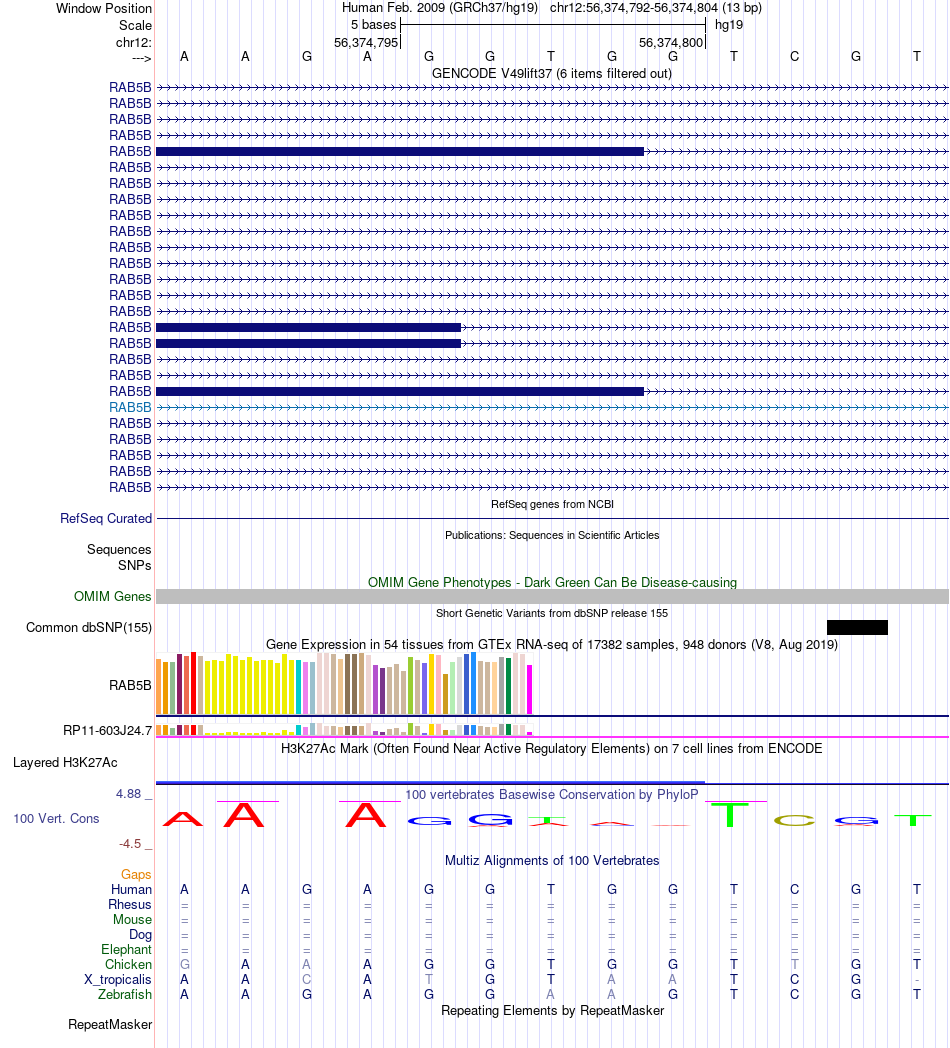The image size is (950, 1048).
Task: Select the light-blue RAB5B transcript label
Action: 130,407
